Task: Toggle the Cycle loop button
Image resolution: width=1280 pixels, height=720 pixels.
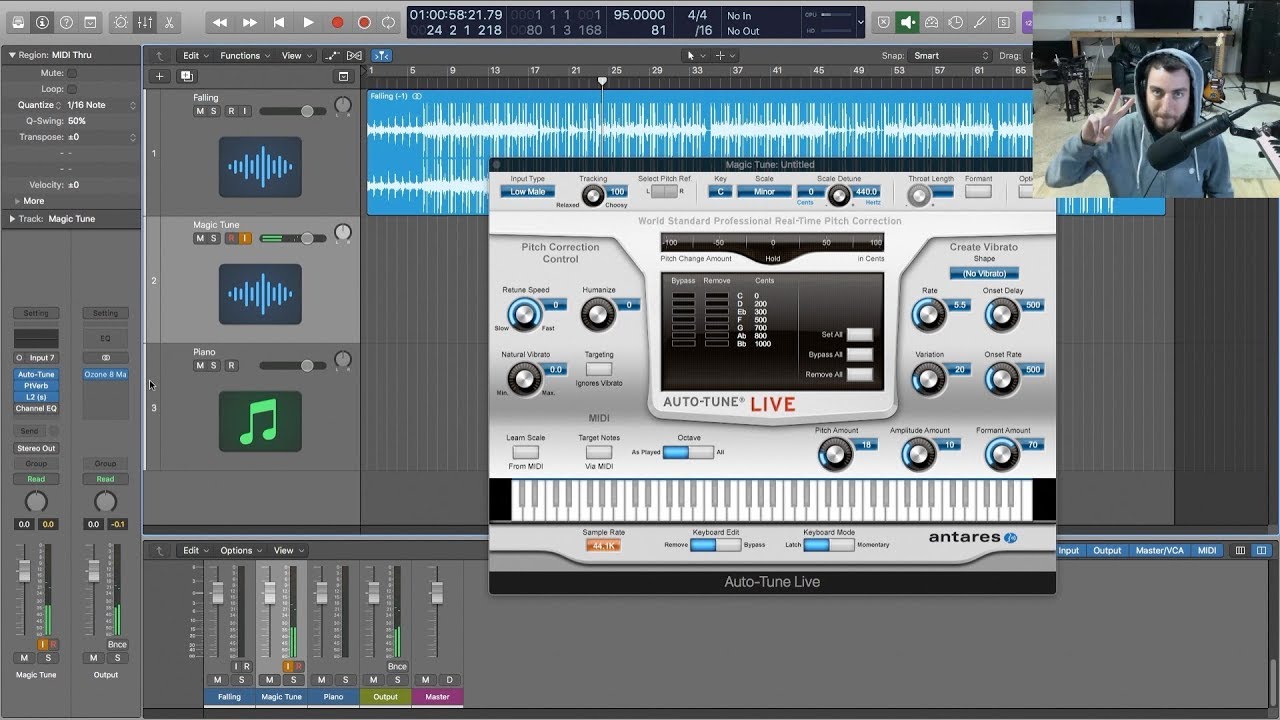Action: [388, 22]
